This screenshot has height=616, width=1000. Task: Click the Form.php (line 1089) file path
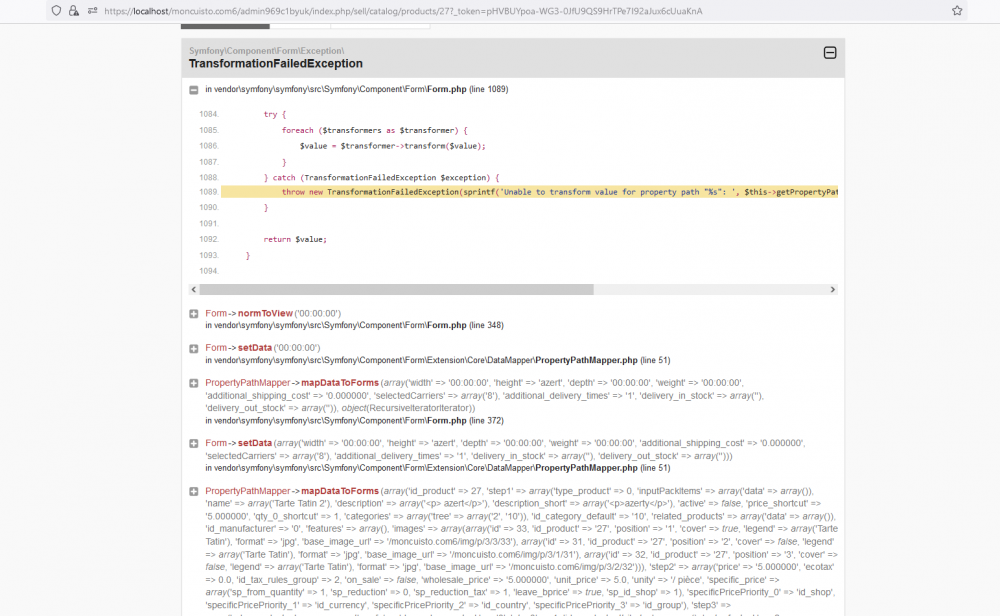pos(357,89)
